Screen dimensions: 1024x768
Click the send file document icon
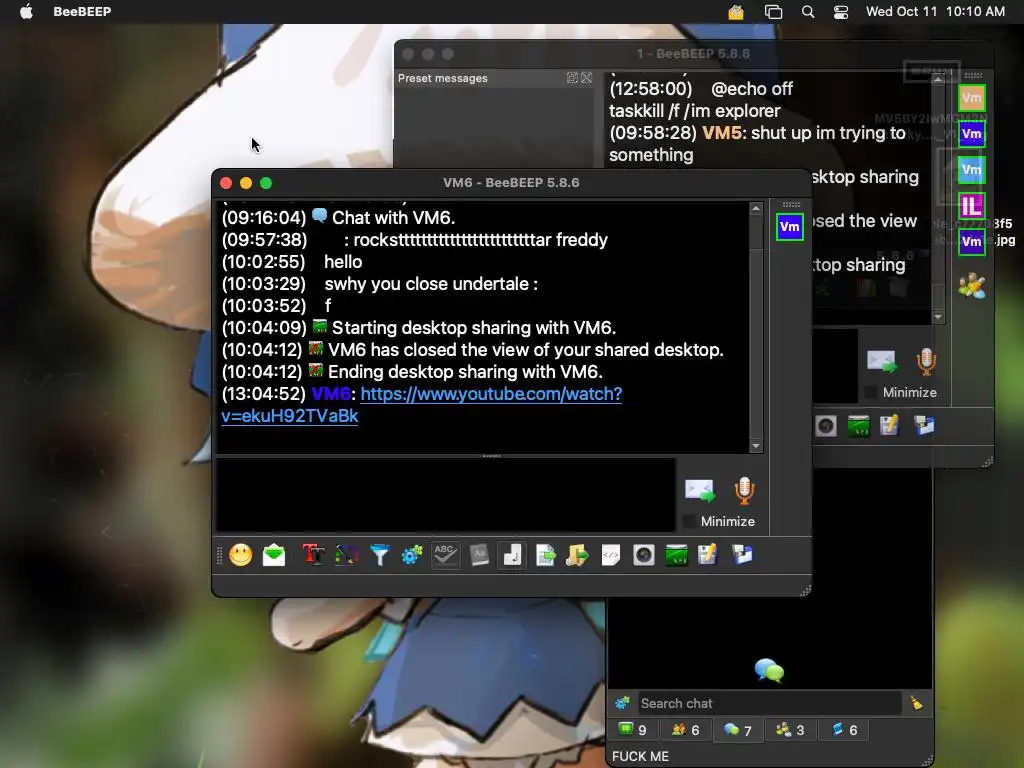point(545,556)
